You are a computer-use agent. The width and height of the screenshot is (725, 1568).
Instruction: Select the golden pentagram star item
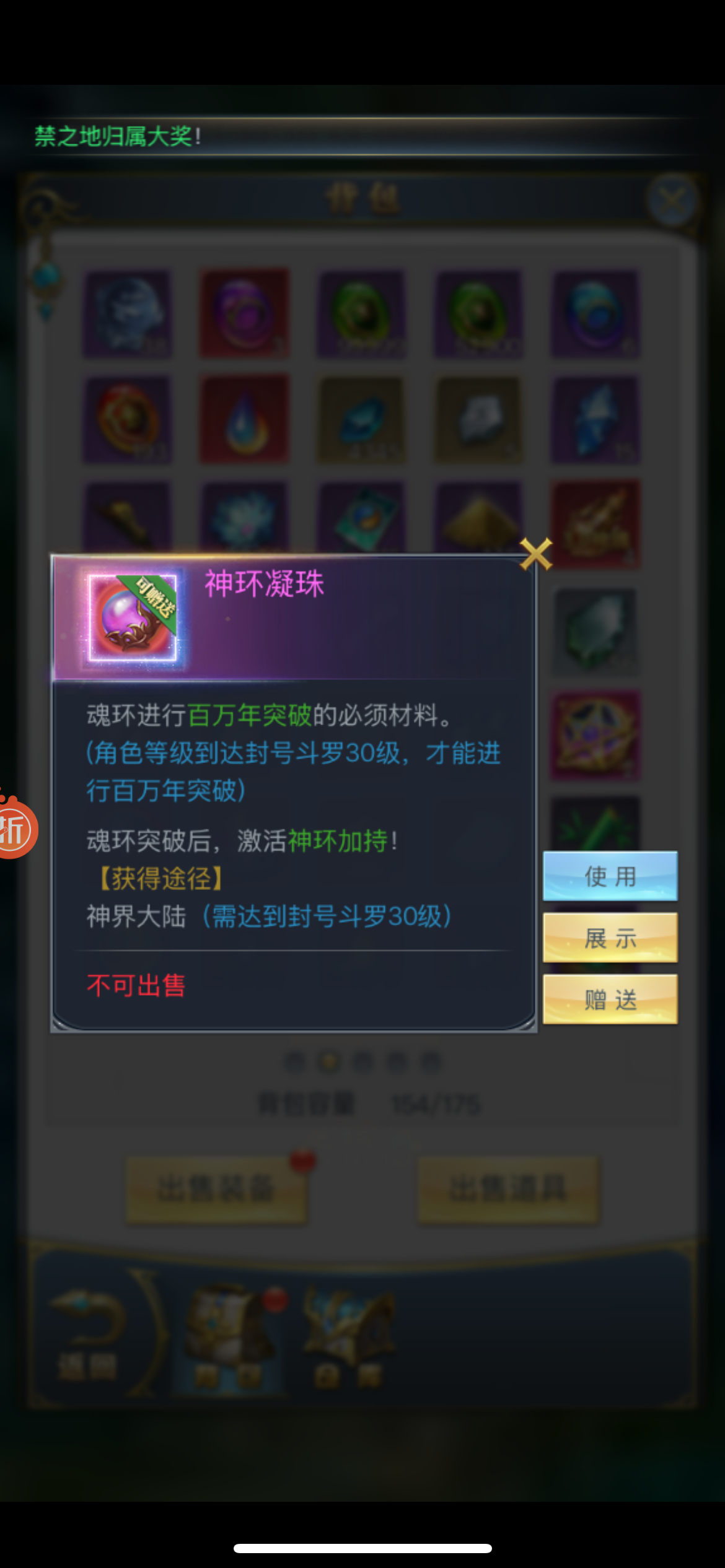click(x=595, y=736)
